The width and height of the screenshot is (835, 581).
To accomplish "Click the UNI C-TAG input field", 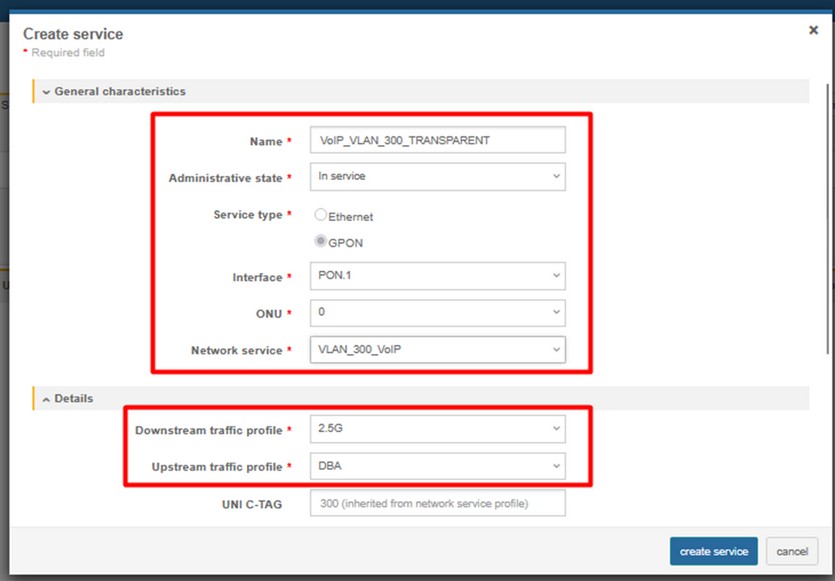I will (437, 503).
